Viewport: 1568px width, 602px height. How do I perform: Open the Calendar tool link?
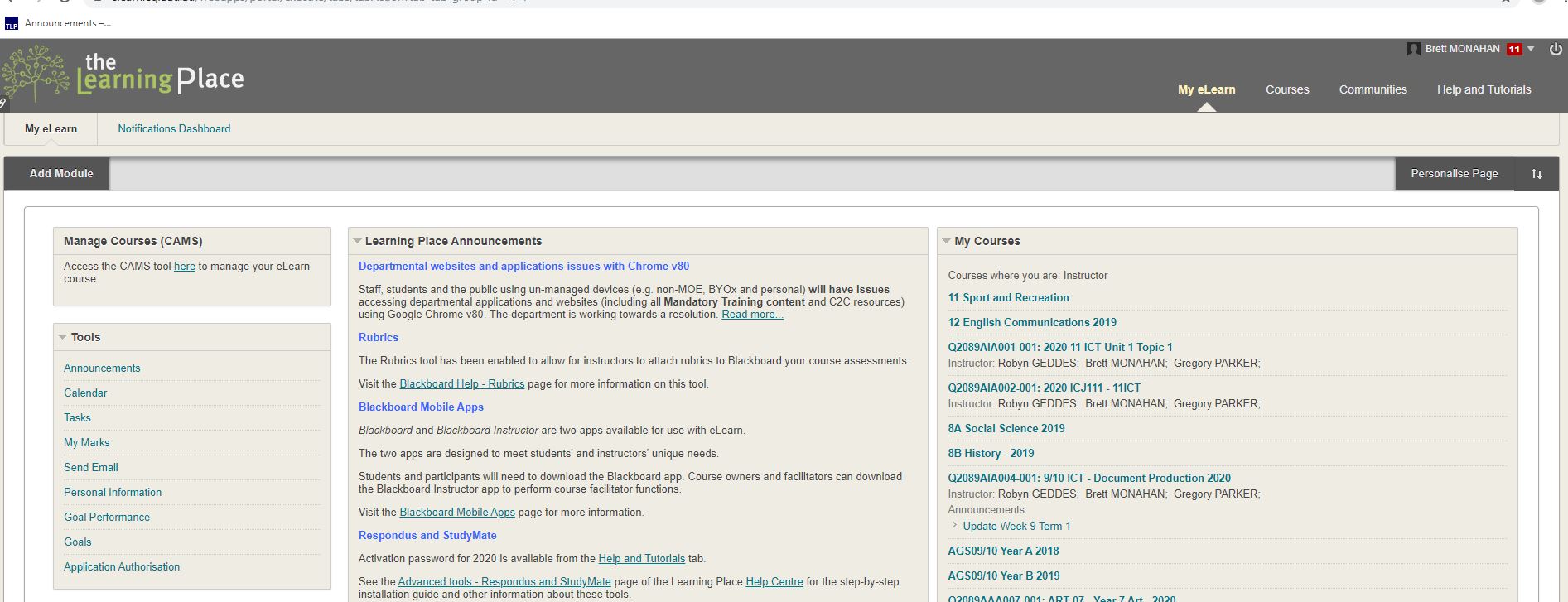pyautogui.click(x=85, y=393)
